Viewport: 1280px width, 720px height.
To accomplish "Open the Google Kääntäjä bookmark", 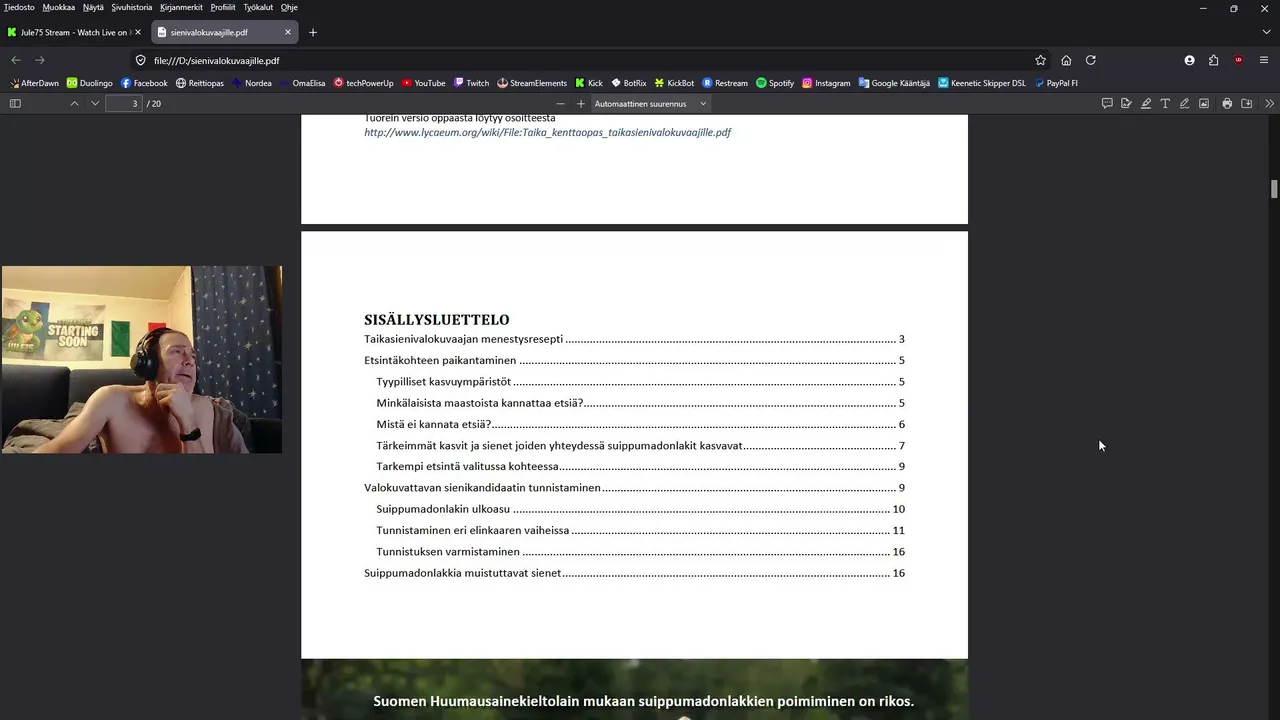I will (x=894, y=83).
